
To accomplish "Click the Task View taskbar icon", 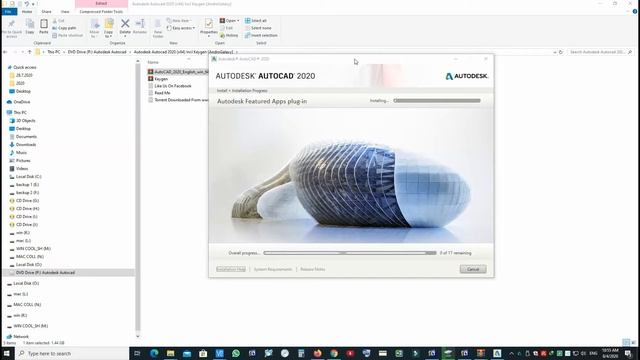I will [137, 353].
